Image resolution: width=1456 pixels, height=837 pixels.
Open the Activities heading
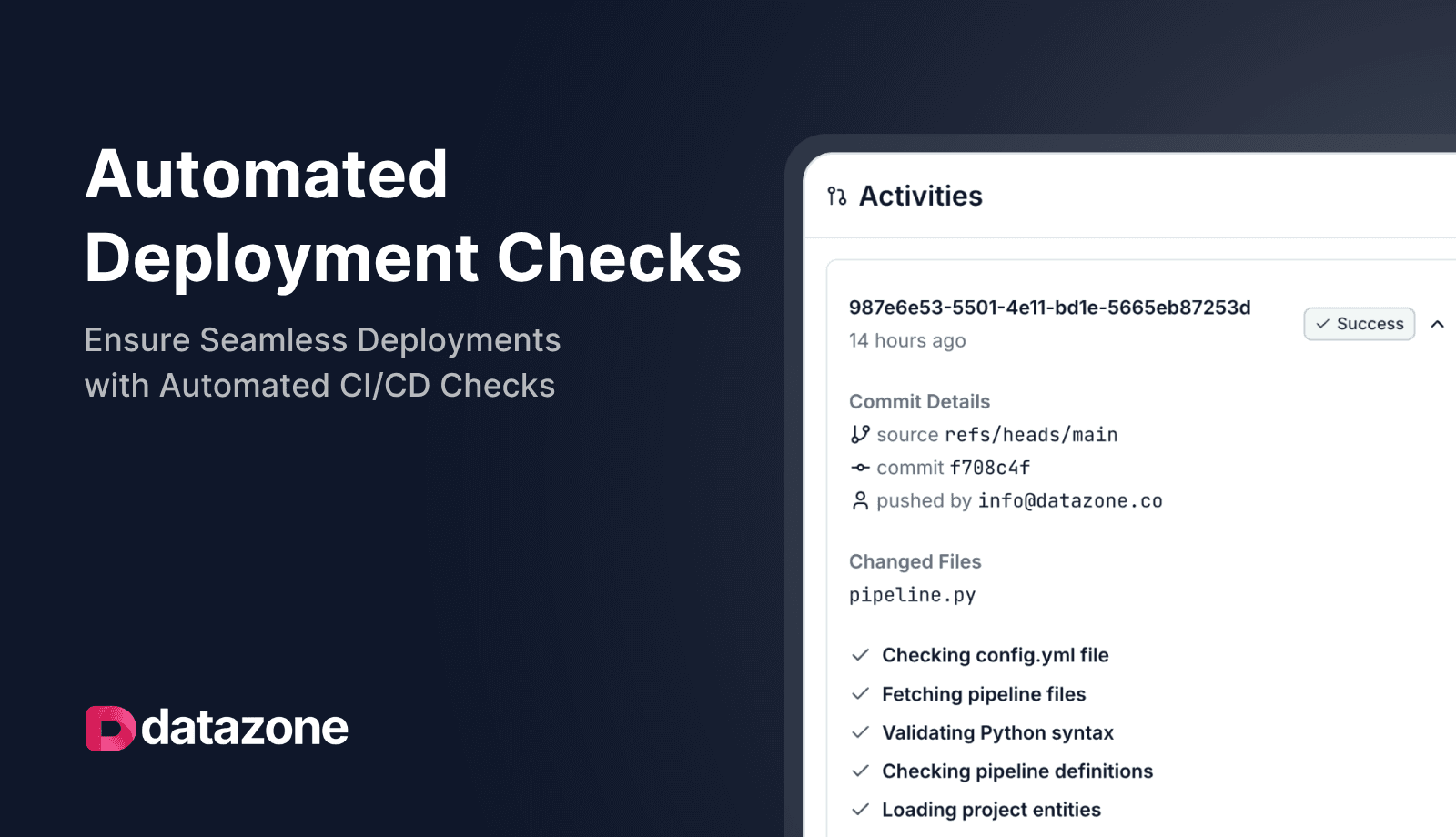point(920,196)
